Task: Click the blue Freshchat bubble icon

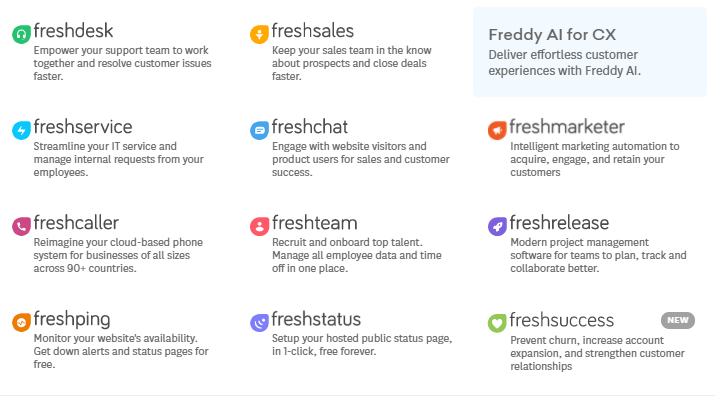Action: (259, 130)
